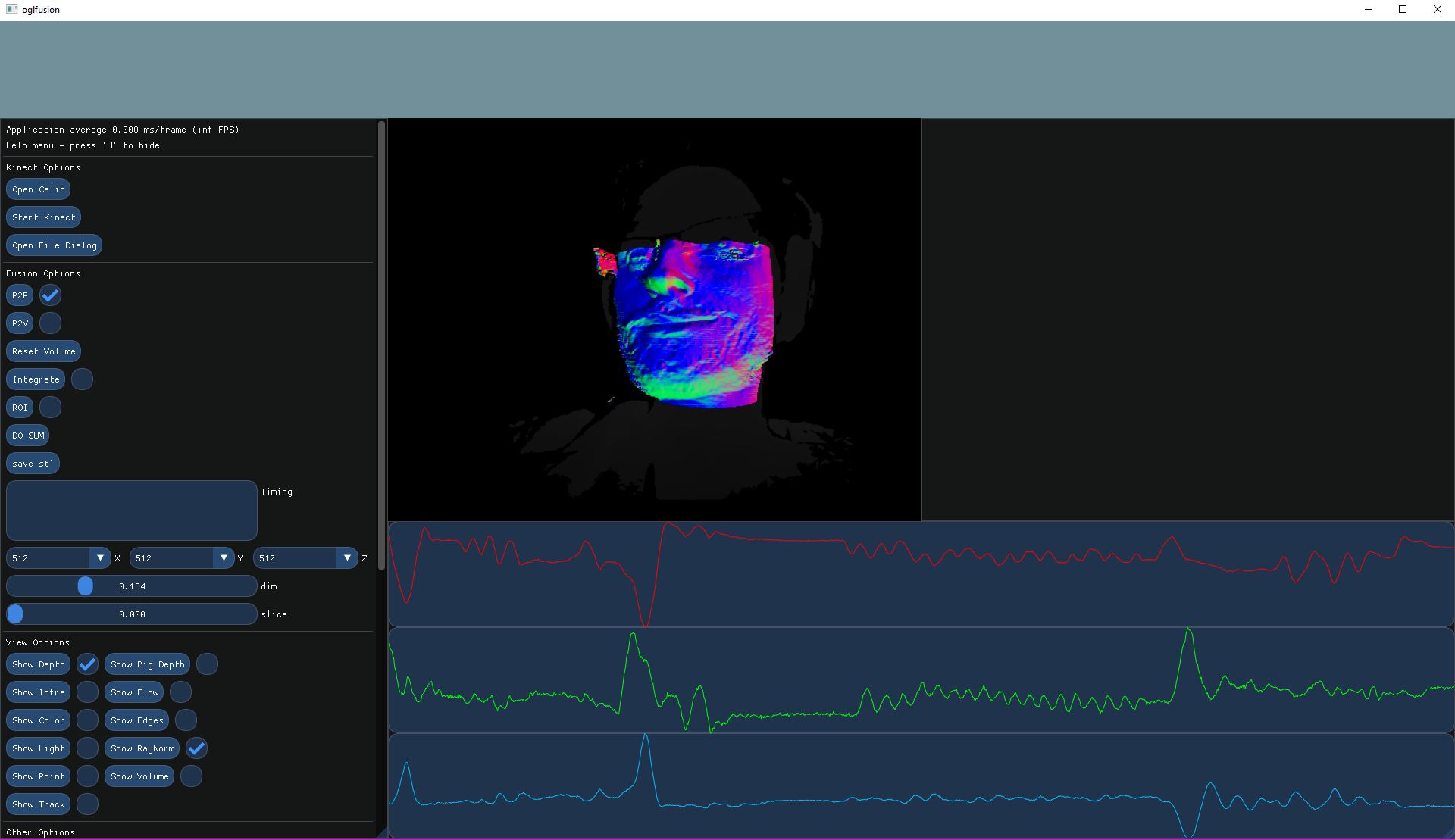Click the left panel vertical scrollbar
Viewport: 1455px width, 840px height.
coord(381,345)
